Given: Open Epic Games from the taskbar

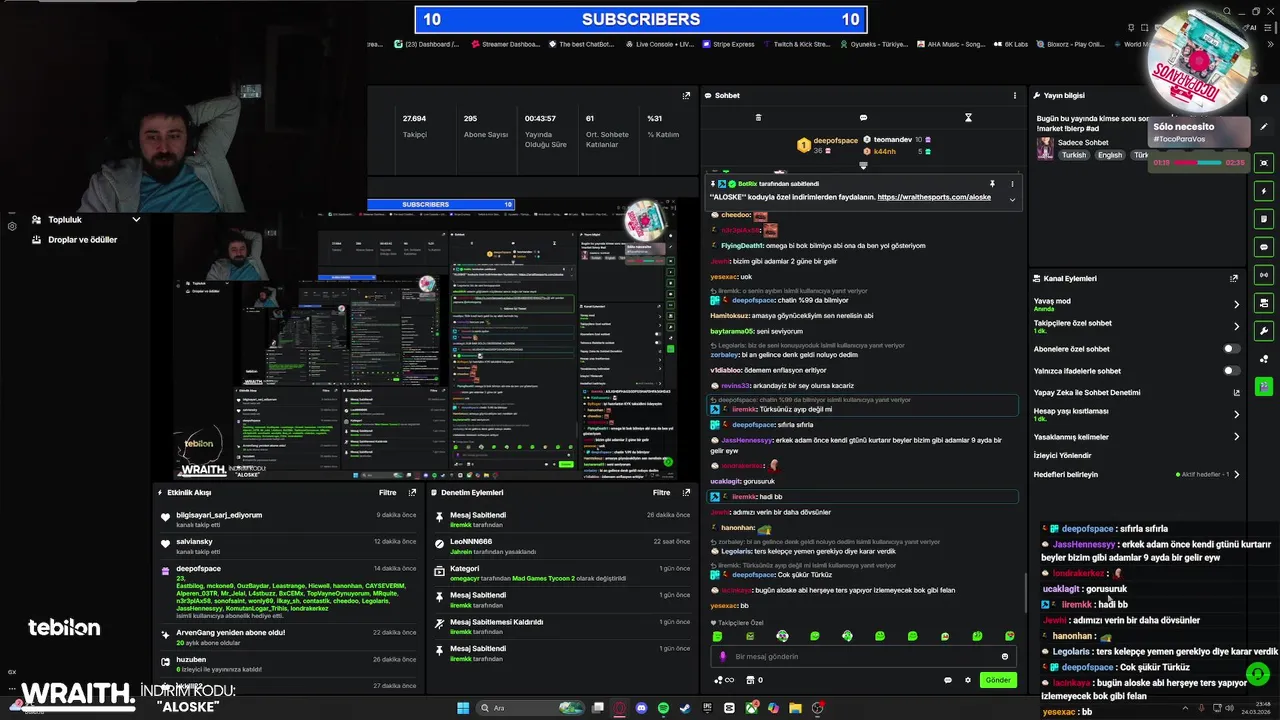Looking at the screenshot, I should coord(707,708).
